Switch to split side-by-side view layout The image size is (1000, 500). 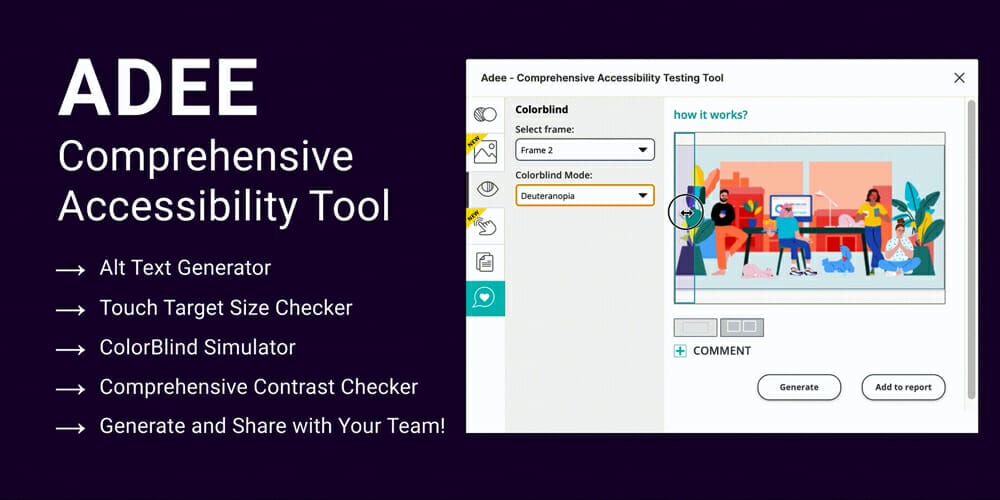click(742, 327)
